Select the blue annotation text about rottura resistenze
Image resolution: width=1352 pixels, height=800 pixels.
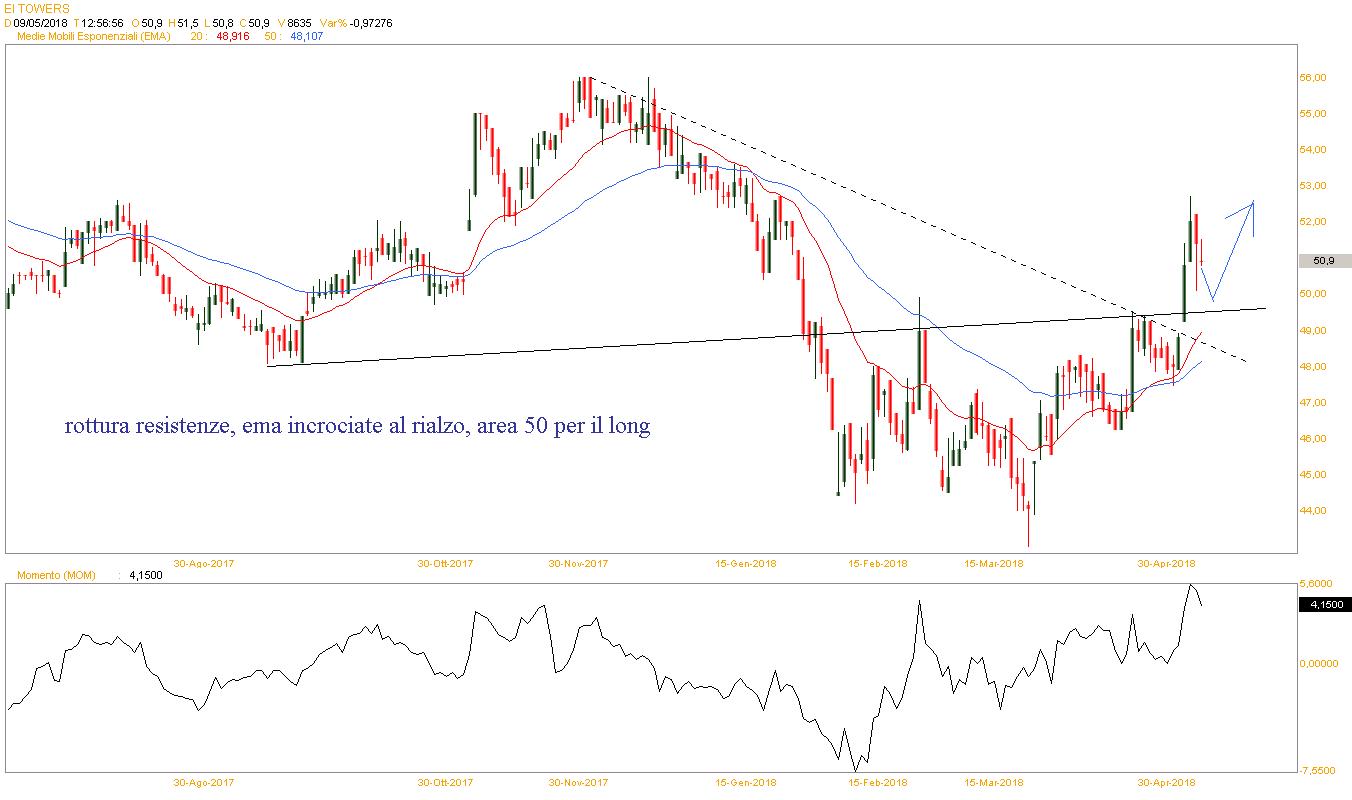[357, 427]
